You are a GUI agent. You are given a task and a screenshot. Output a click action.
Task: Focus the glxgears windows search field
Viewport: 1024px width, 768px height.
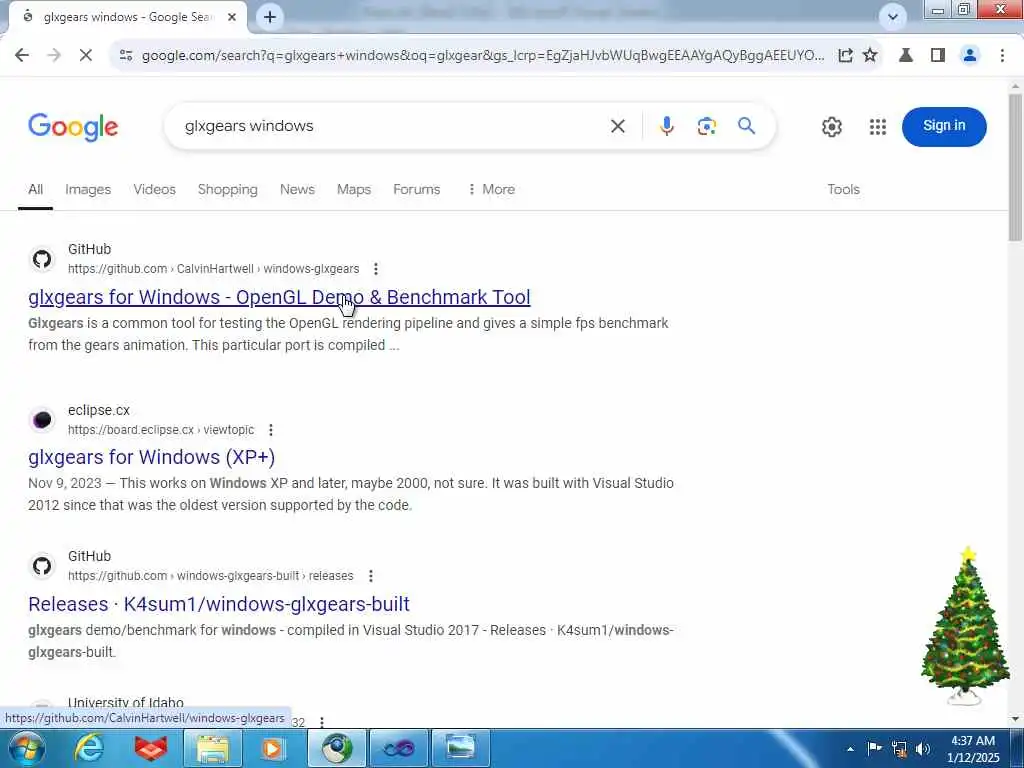pyautogui.click(x=392, y=126)
